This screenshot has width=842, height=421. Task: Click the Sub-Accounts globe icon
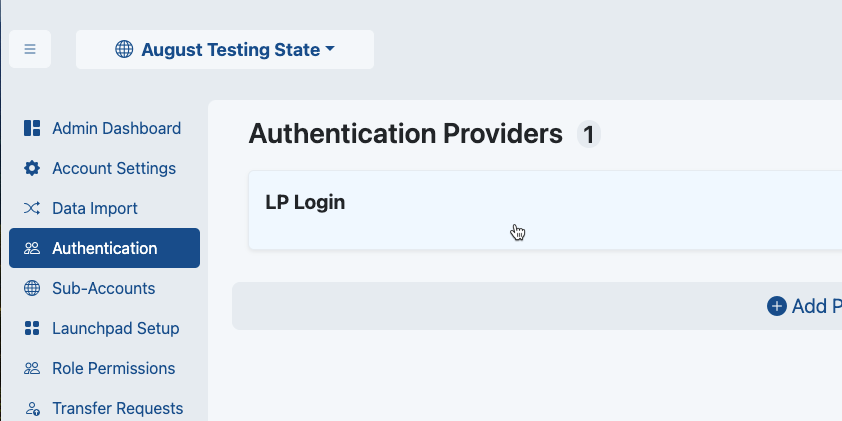pos(32,288)
